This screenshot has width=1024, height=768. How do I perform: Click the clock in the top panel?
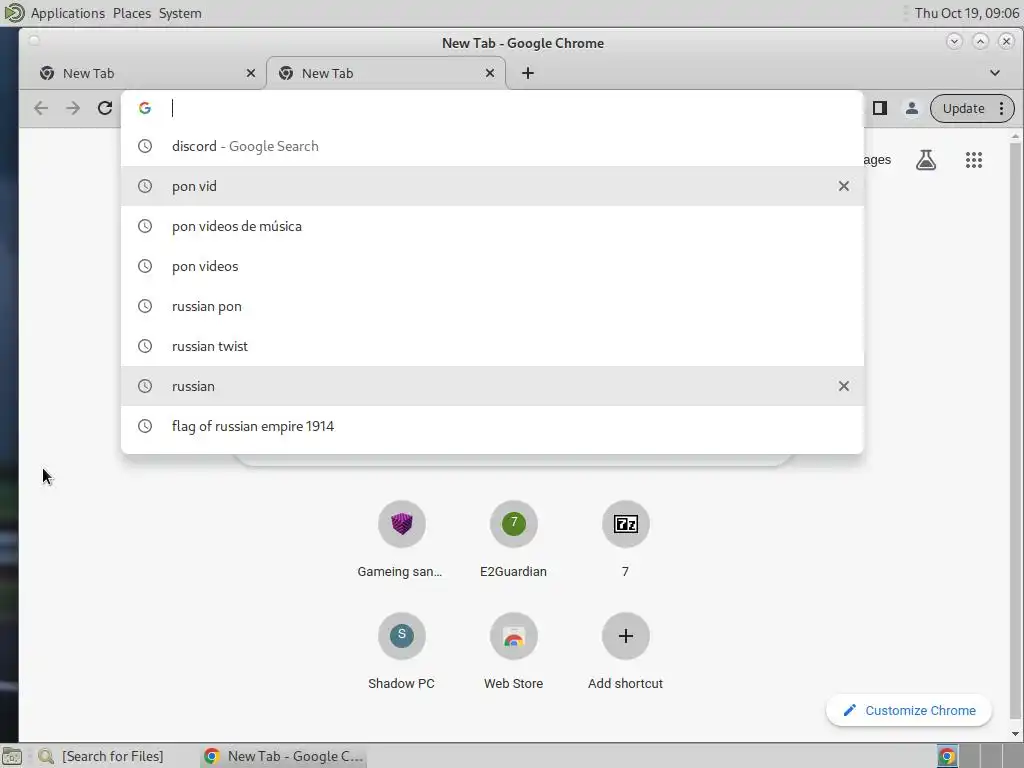pyautogui.click(x=967, y=13)
